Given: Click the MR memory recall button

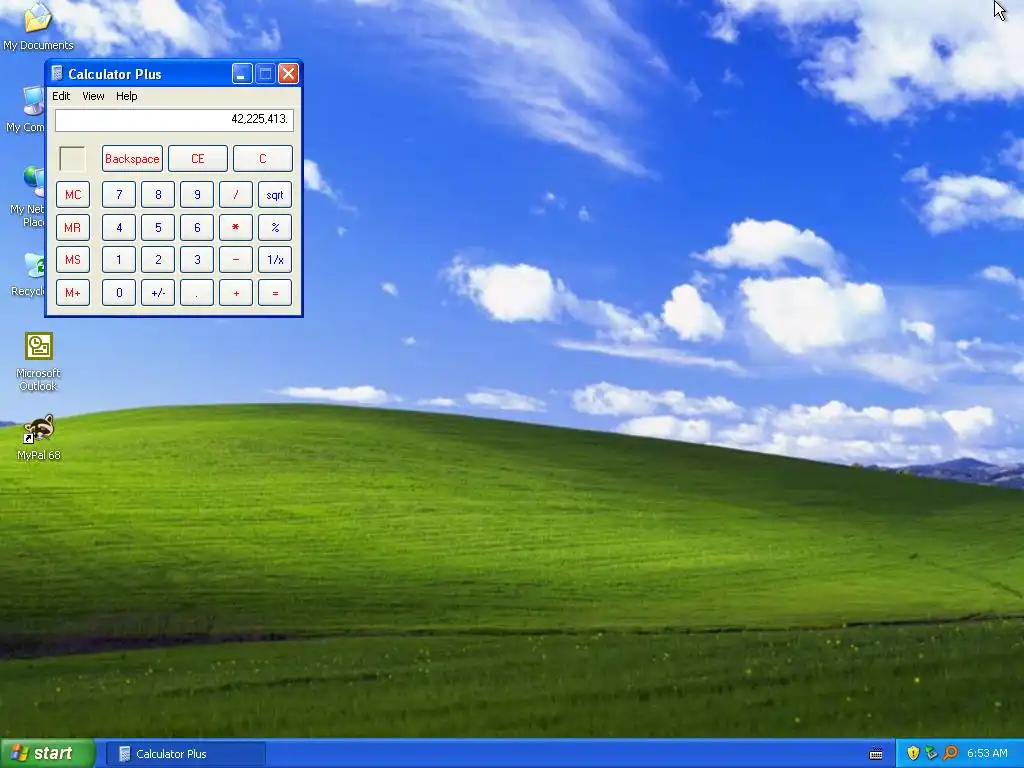Looking at the screenshot, I should 72,227.
